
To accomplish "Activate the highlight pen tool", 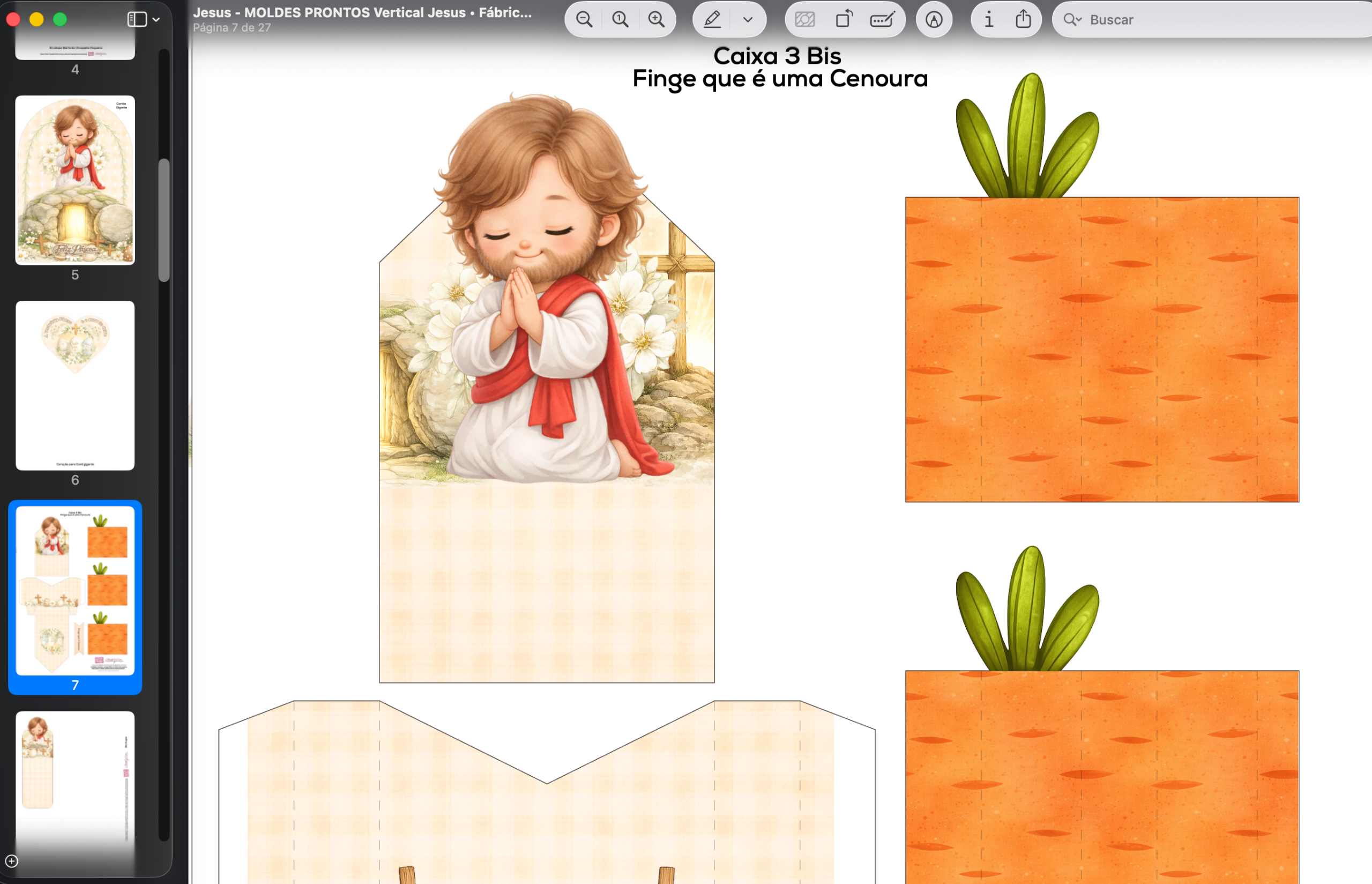I will 712,19.
